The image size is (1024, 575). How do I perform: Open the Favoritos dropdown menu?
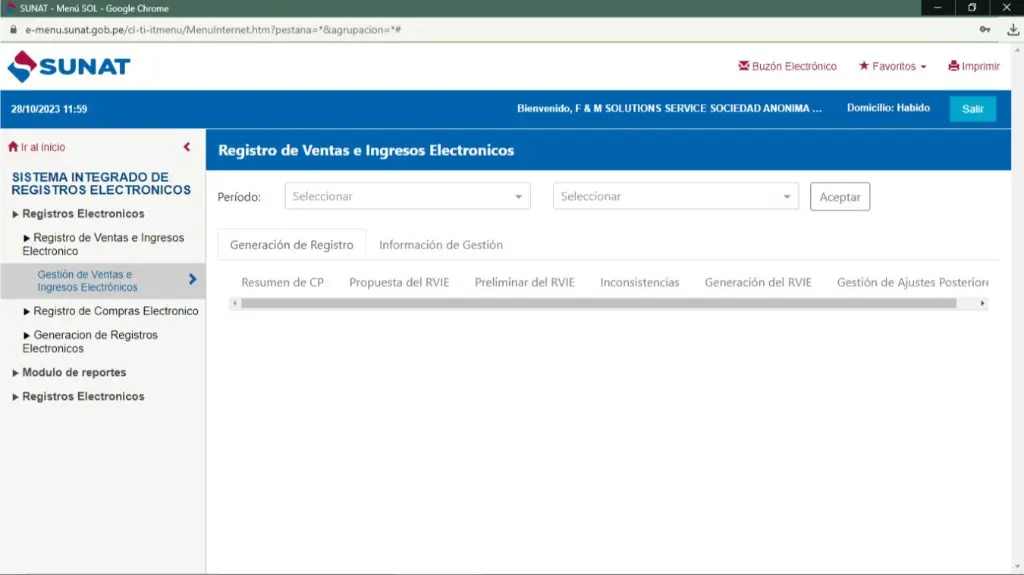point(892,66)
